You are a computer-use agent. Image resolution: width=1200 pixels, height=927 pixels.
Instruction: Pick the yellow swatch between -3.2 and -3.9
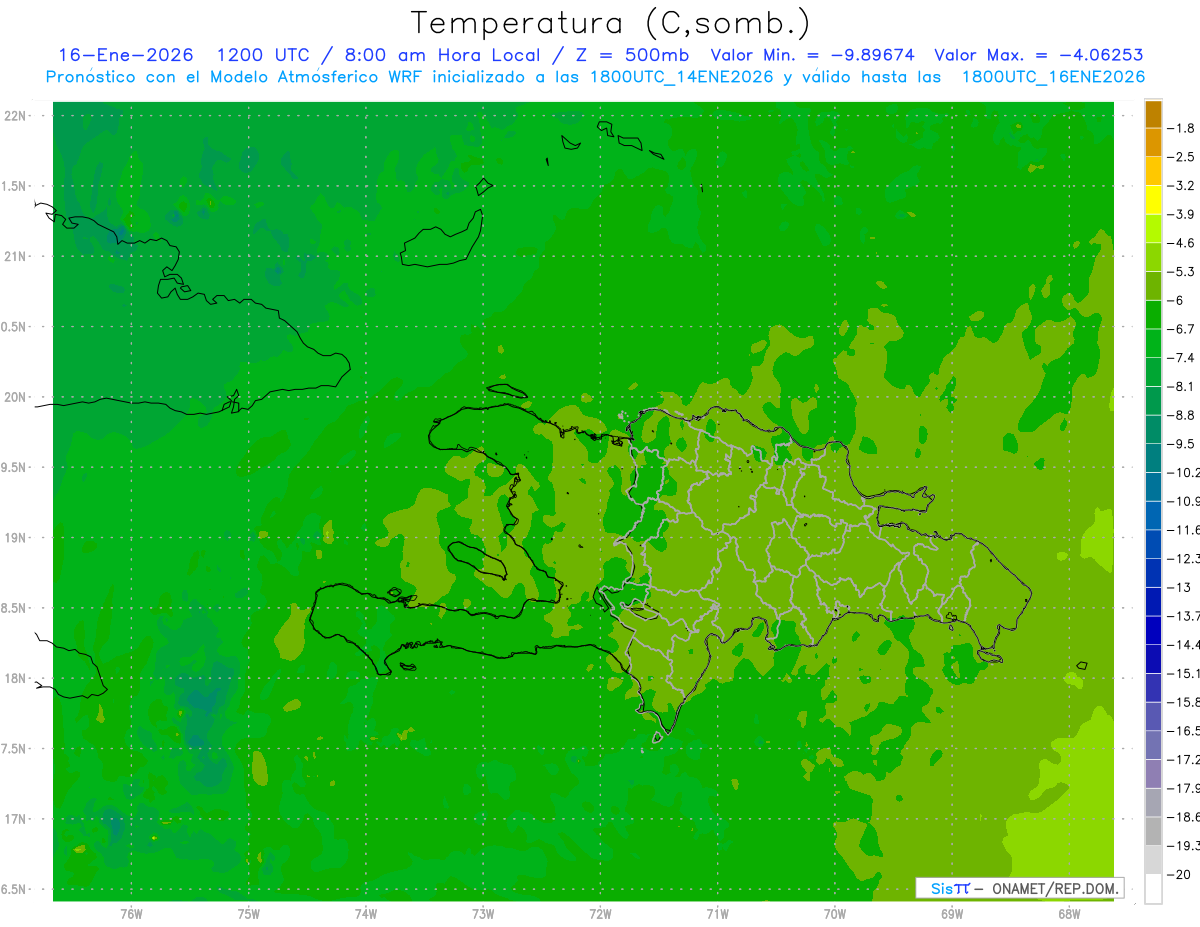pyautogui.click(x=1153, y=200)
